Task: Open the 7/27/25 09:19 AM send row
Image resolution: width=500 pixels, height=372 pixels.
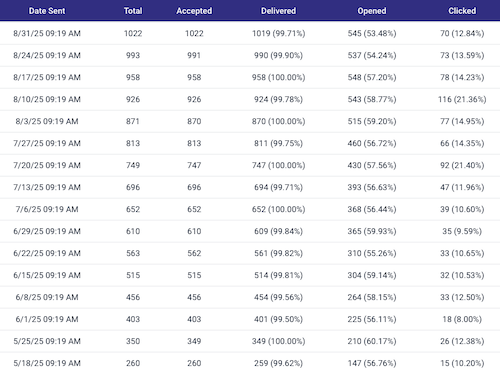Action: [250, 143]
